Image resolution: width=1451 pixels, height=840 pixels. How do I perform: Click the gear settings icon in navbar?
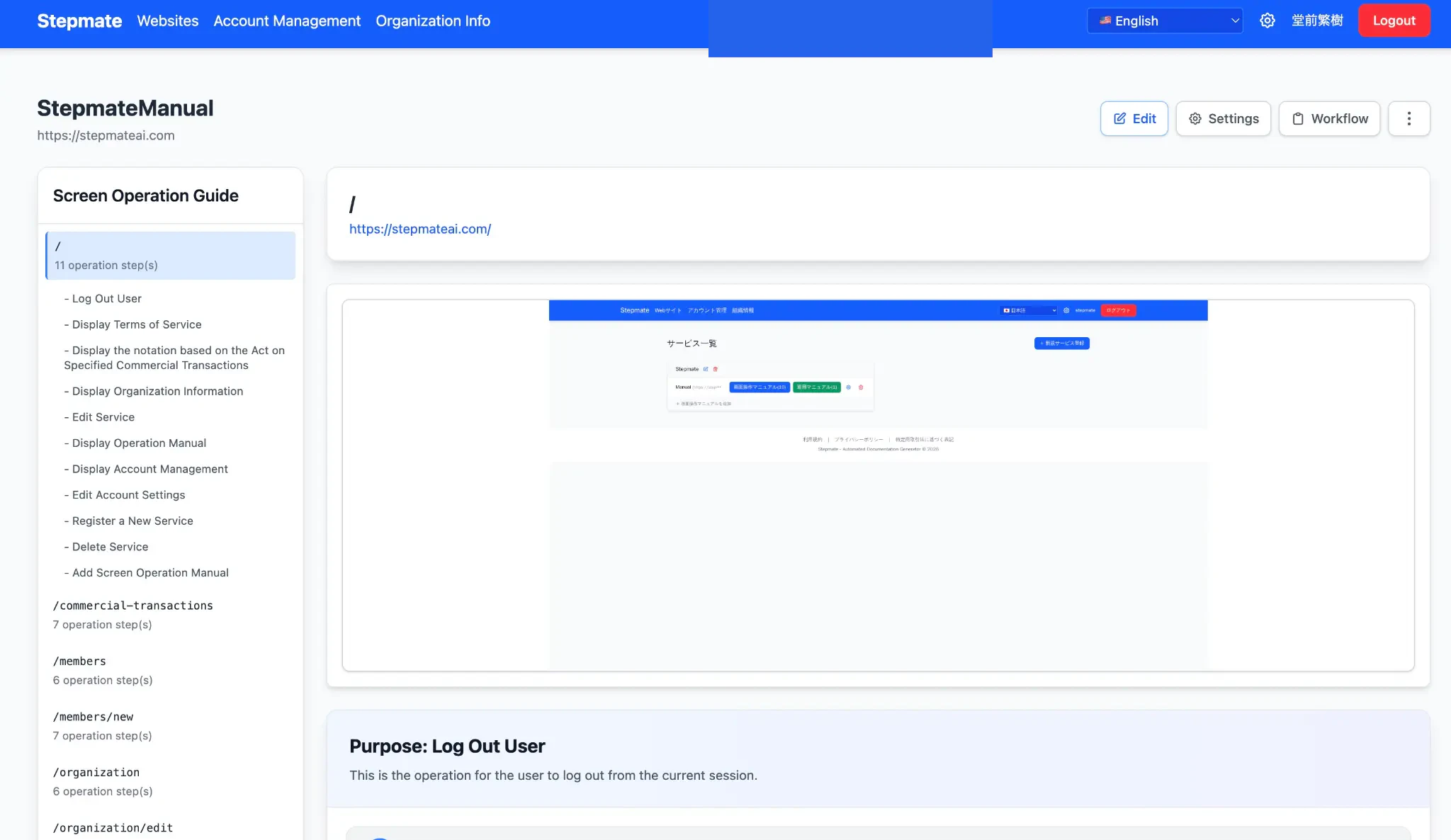tap(1267, 21)
